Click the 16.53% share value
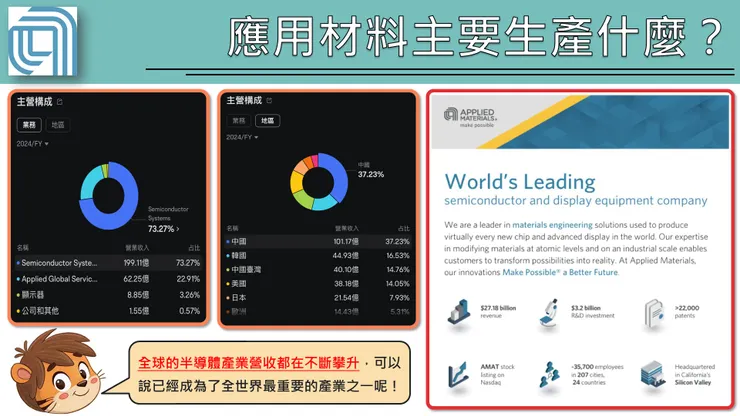The width and height of the screenshot is (740, 416). point(398,255)
